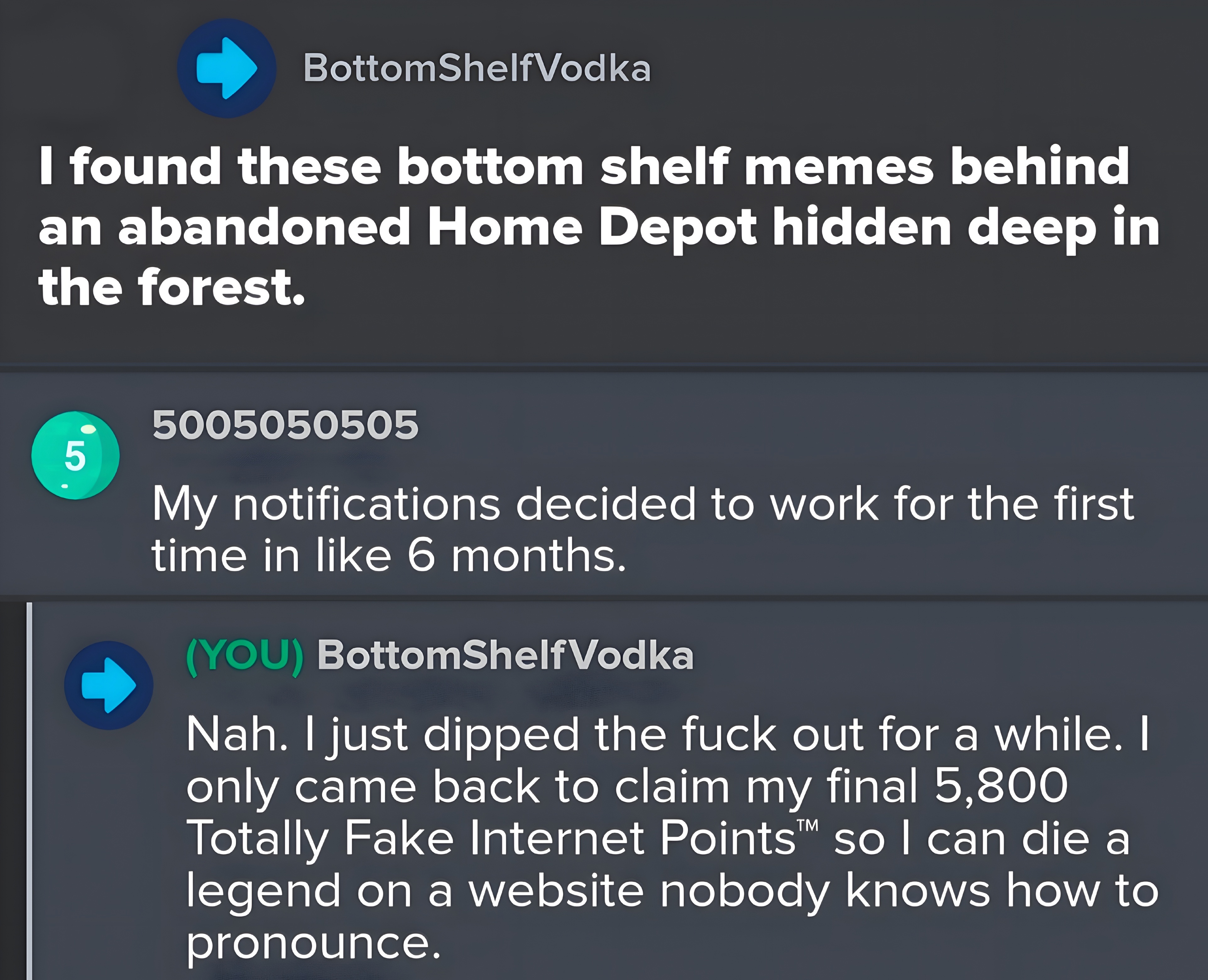Click the BottomShelfVodka username next to "(YOU)"
Viewport: 1208px width, 980px height.
click(x=505, y=656)
